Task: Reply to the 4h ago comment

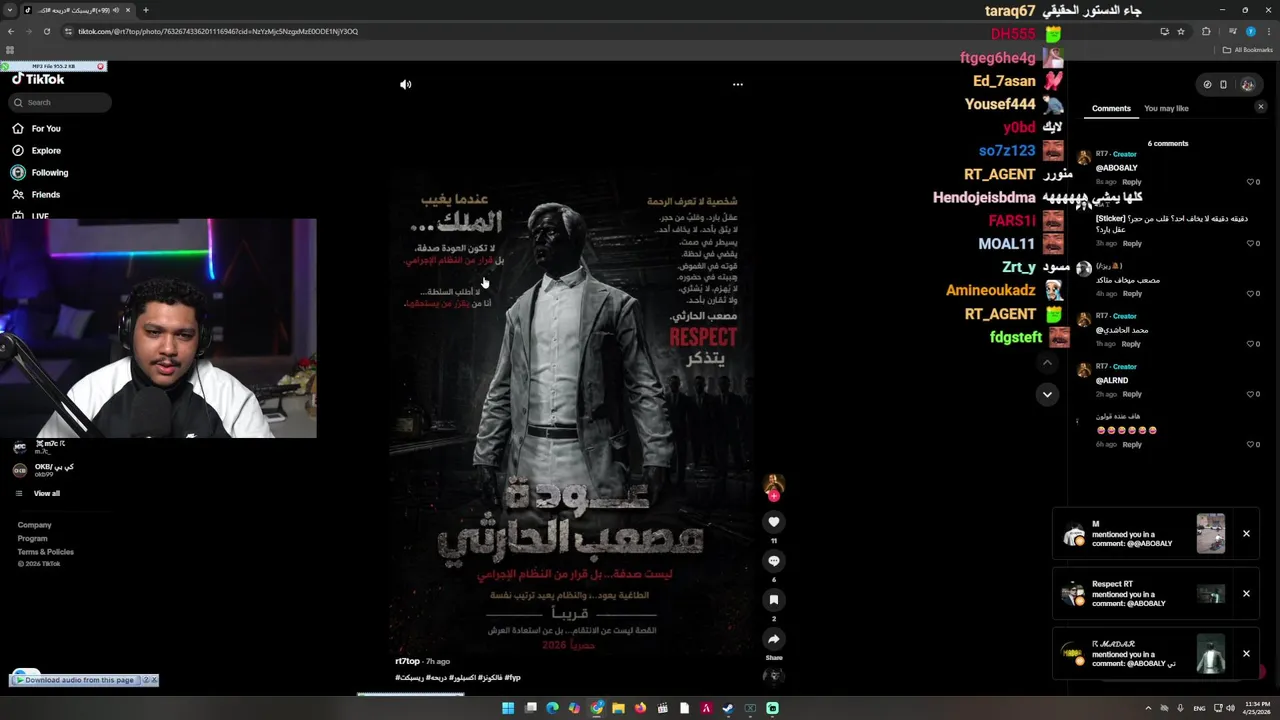Action: coord(1132,293)
